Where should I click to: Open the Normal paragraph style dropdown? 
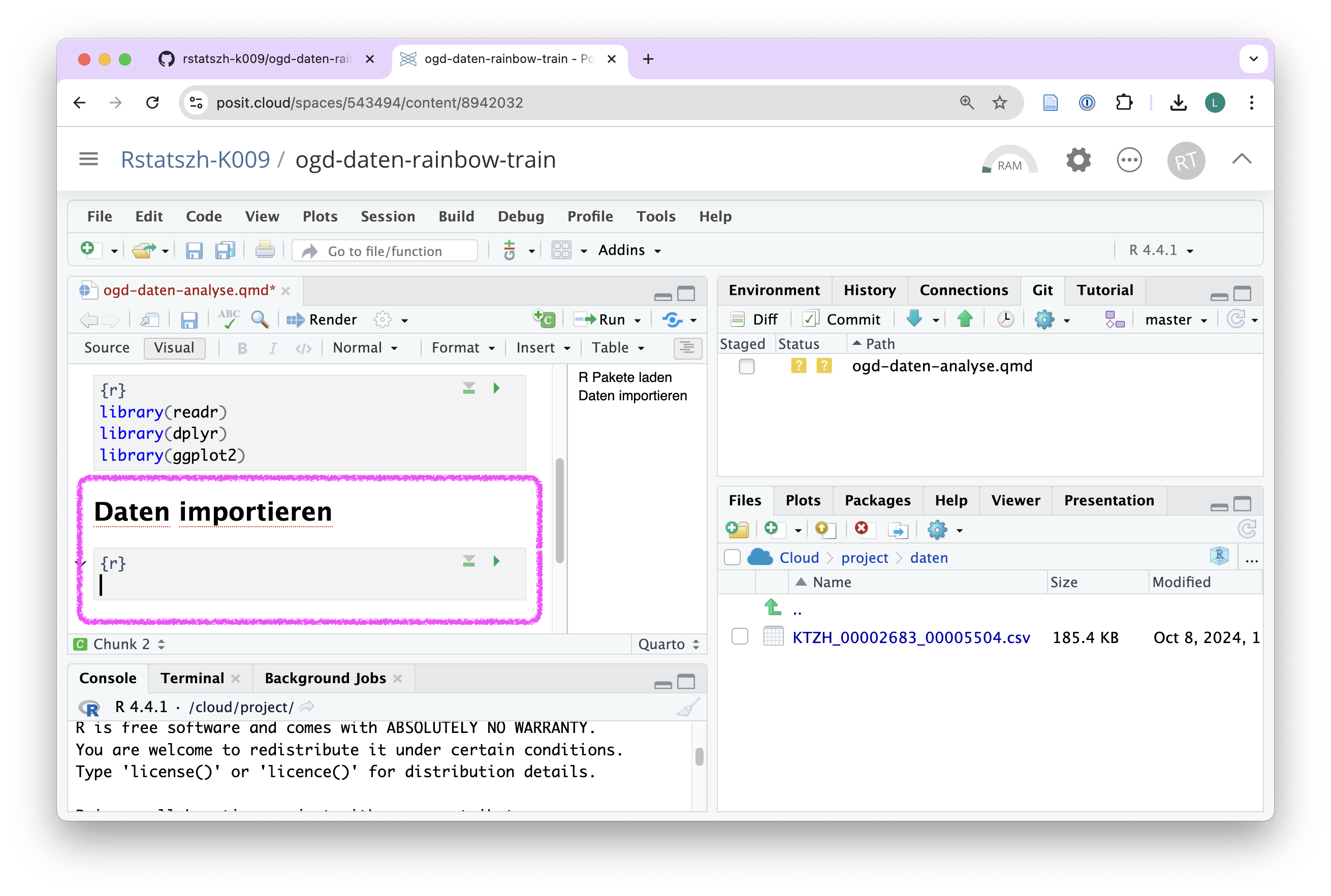click(x=365, y=347)
